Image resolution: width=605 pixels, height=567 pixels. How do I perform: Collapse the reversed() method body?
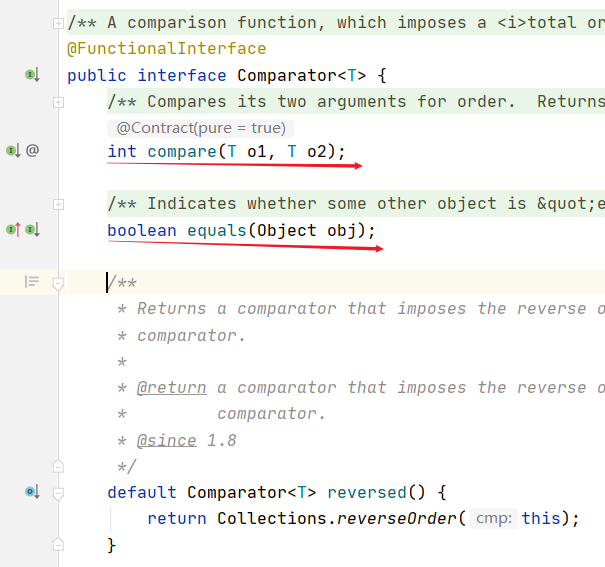[x=58, y=494]
